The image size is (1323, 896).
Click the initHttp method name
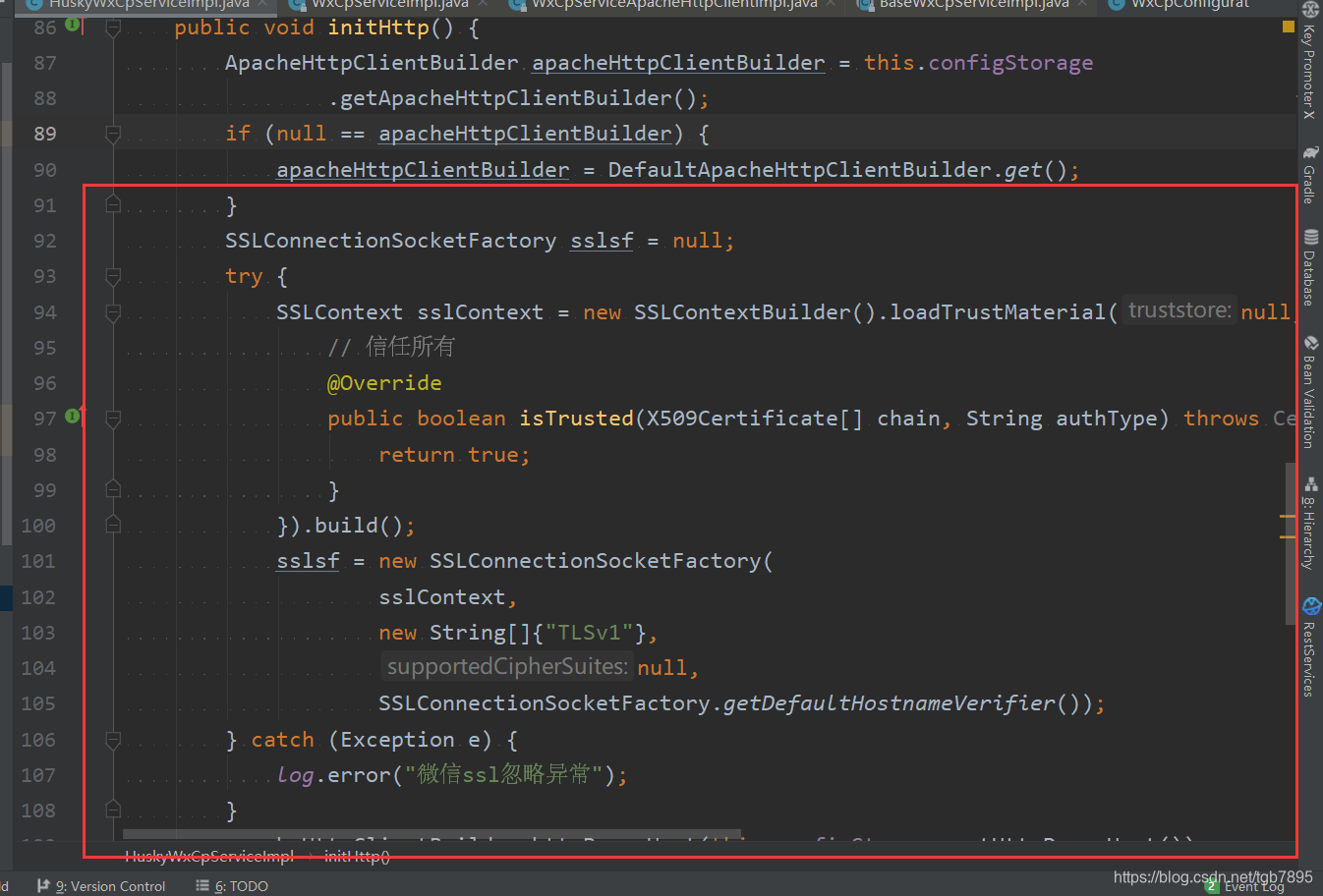pos(378,28)
